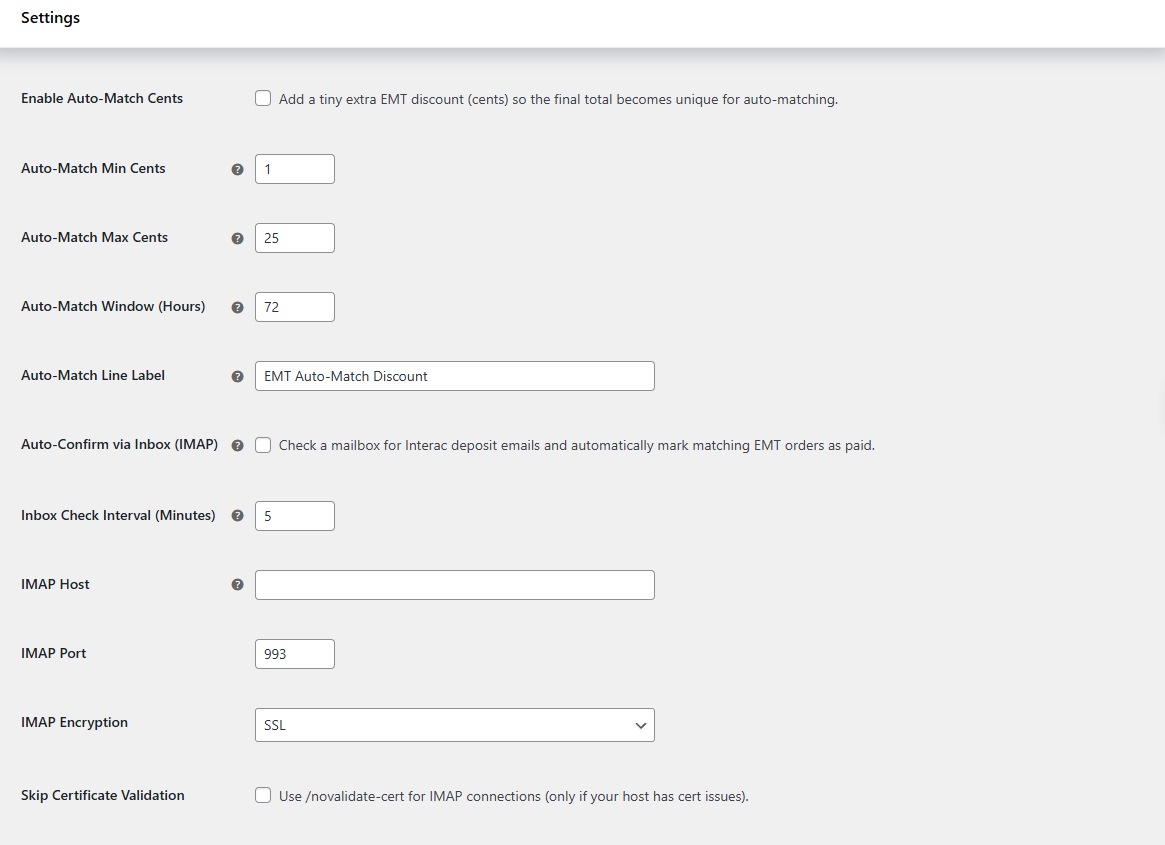Open the IMAP Encryption dropdown

[x=454, y=725]
